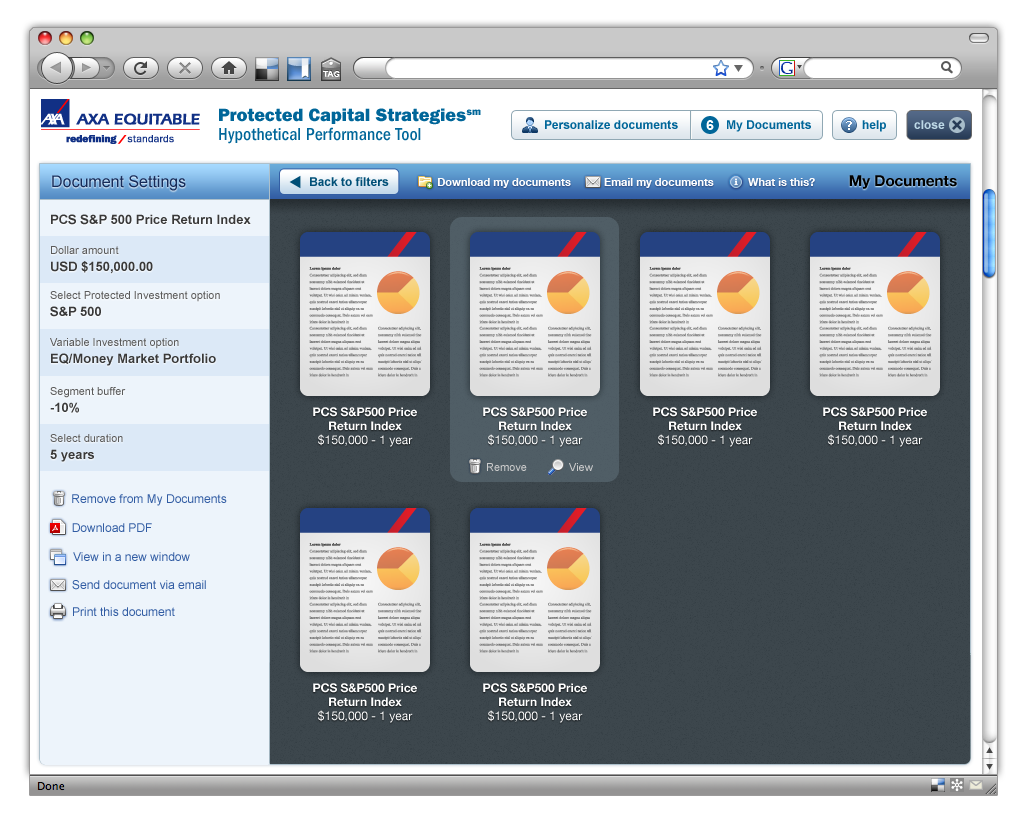Click the browser reload button
The width and height of the screenshot is (1024, 824).
tap(140, 68)
